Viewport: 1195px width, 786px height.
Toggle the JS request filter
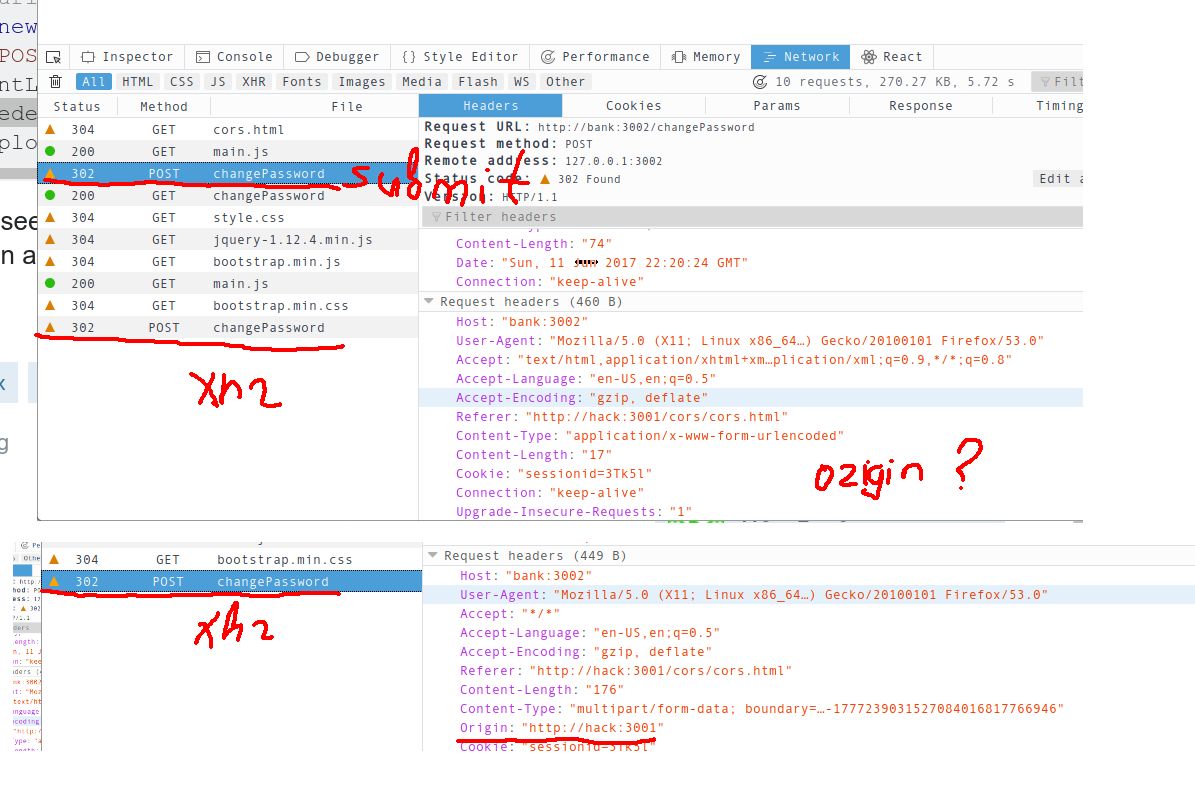(x=219, y=82)
